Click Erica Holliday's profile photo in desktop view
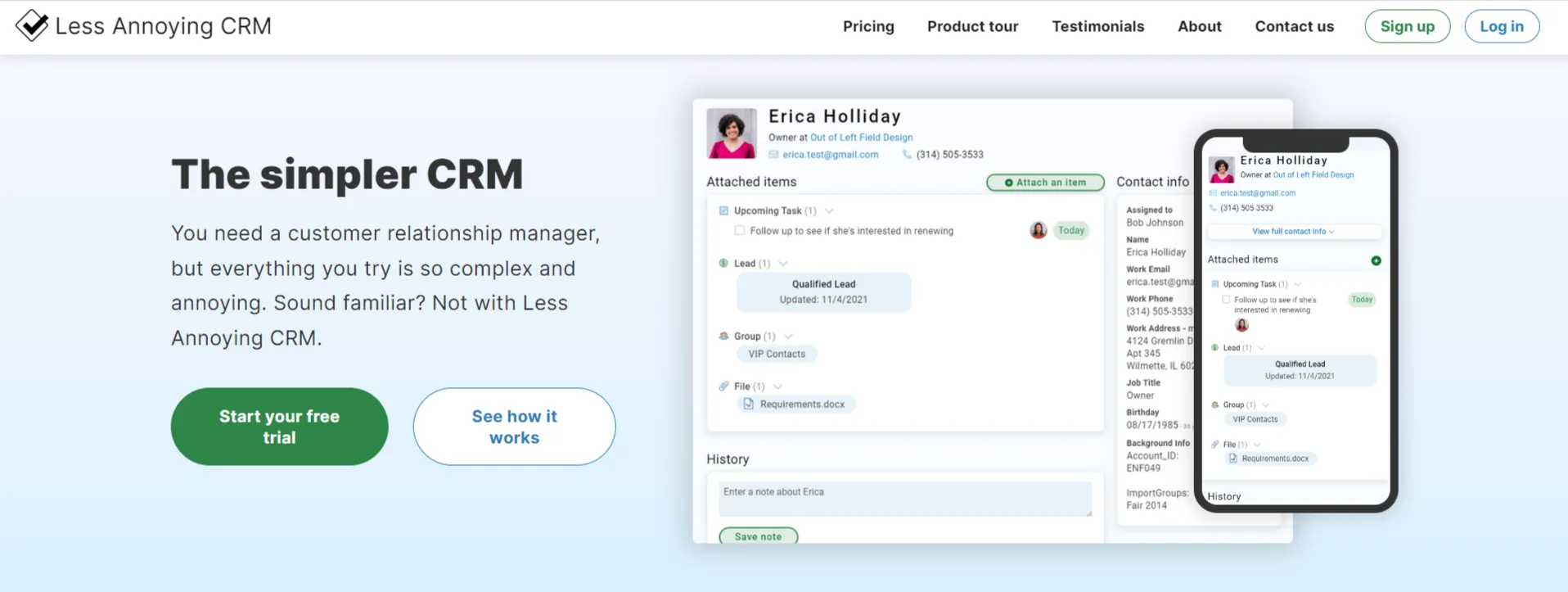The width and height of the screenshot is (1568, 592). click(x=731, y=133)
